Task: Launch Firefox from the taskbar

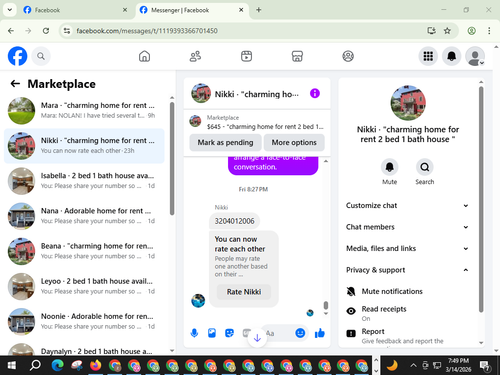Action: pyautogui.click(x=96, y=365)
